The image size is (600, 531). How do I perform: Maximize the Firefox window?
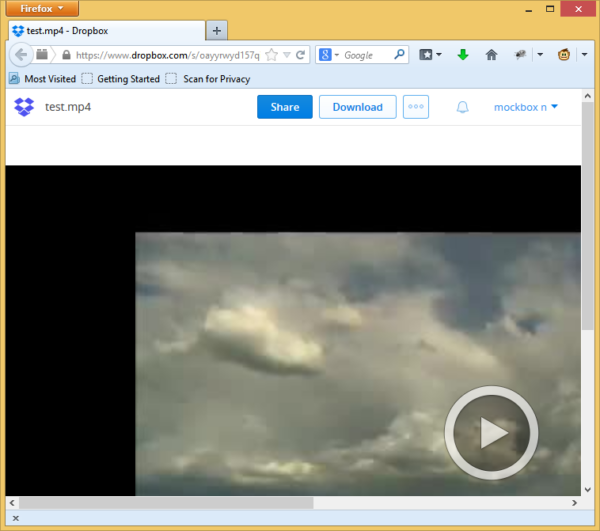click(x=550, y=9)
